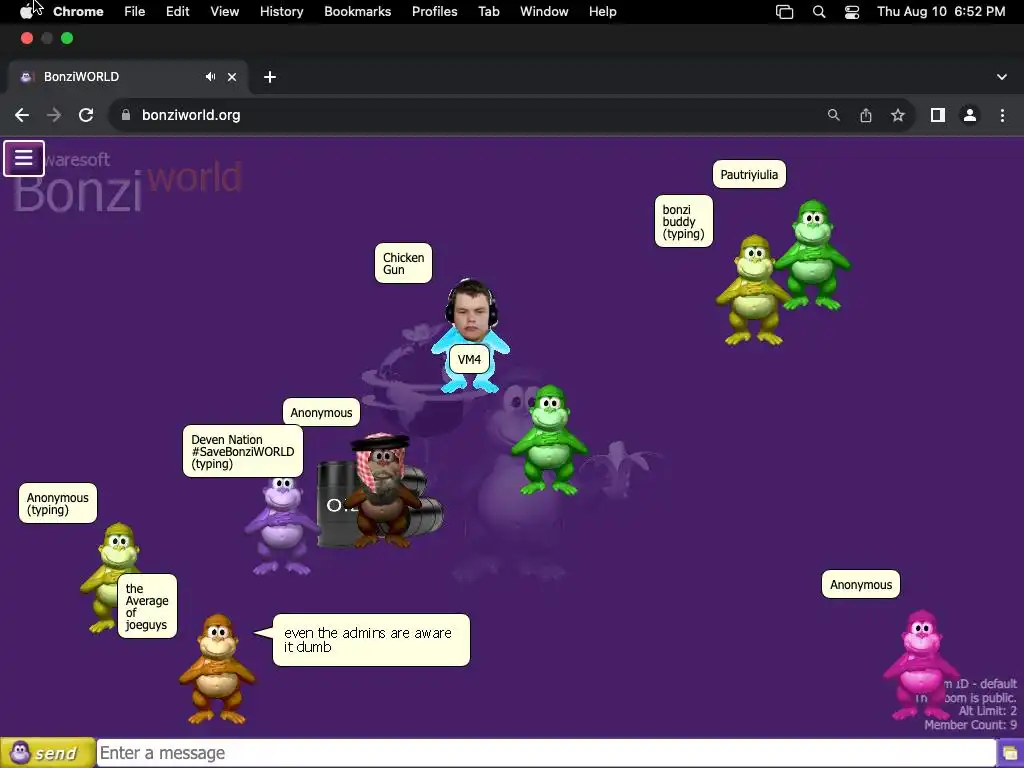Click the Pautriyiulia name tag
Screen dimensions: 1024x768
pos(749,174)
